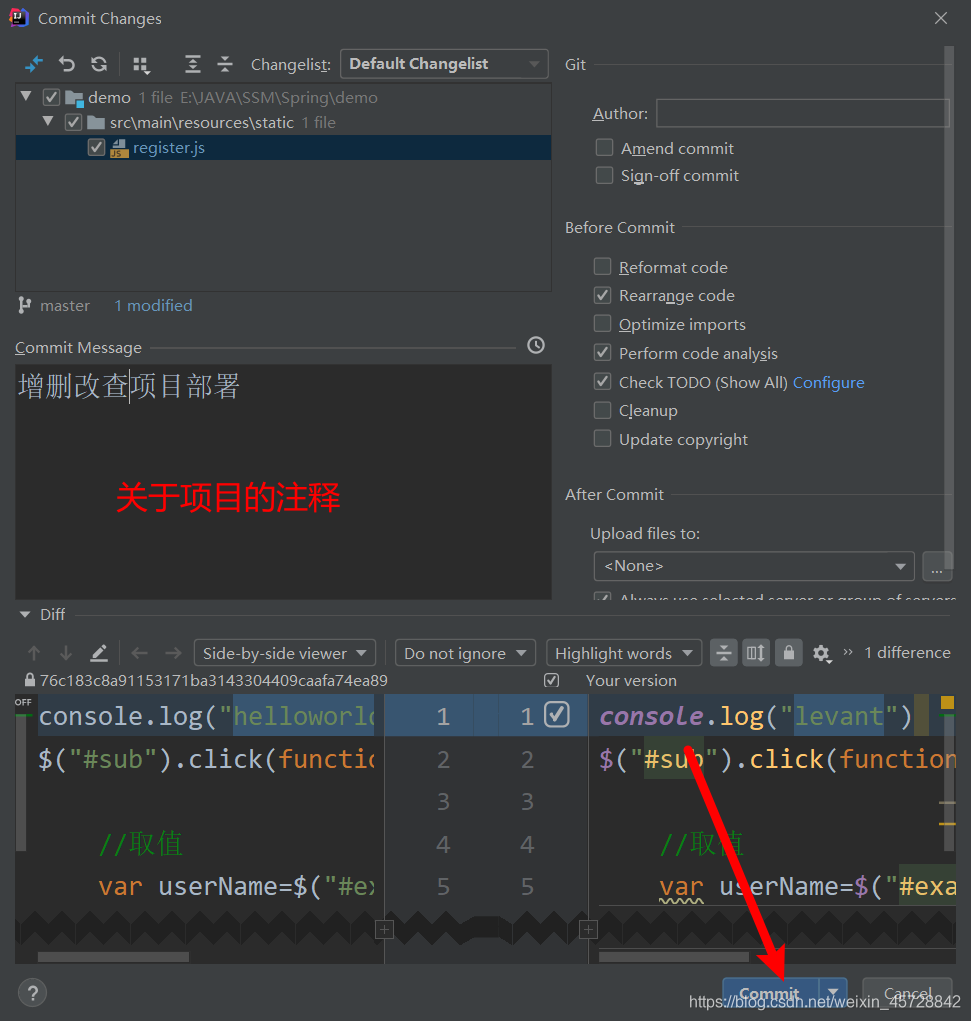Click the master branch icon
This screenshot has height=1021, width=971.
(25, 305)
